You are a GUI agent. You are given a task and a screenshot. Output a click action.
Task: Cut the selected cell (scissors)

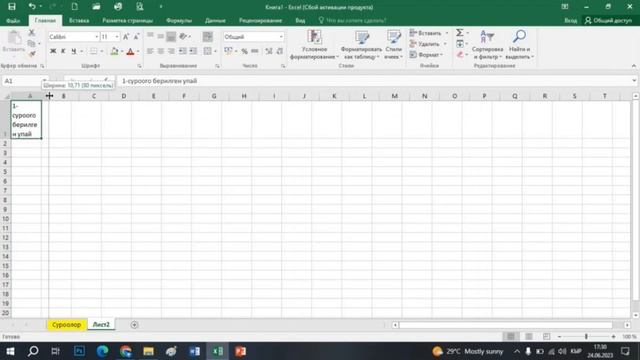pos(32,33)
